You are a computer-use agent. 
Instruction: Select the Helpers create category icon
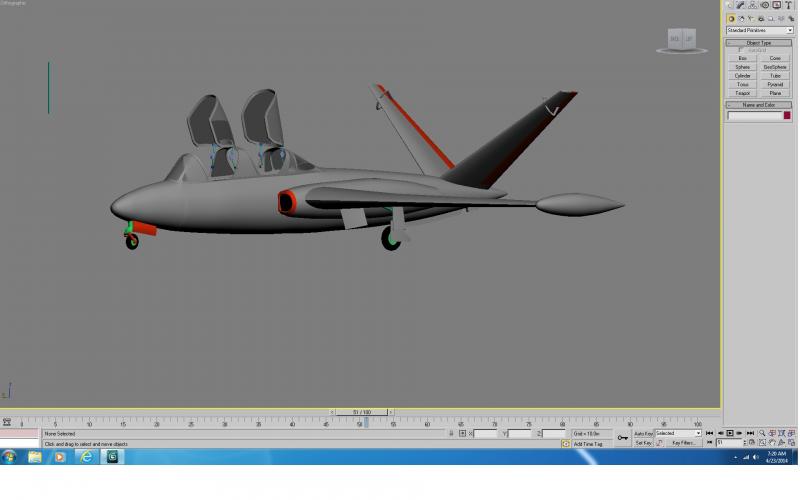point(771,19)
